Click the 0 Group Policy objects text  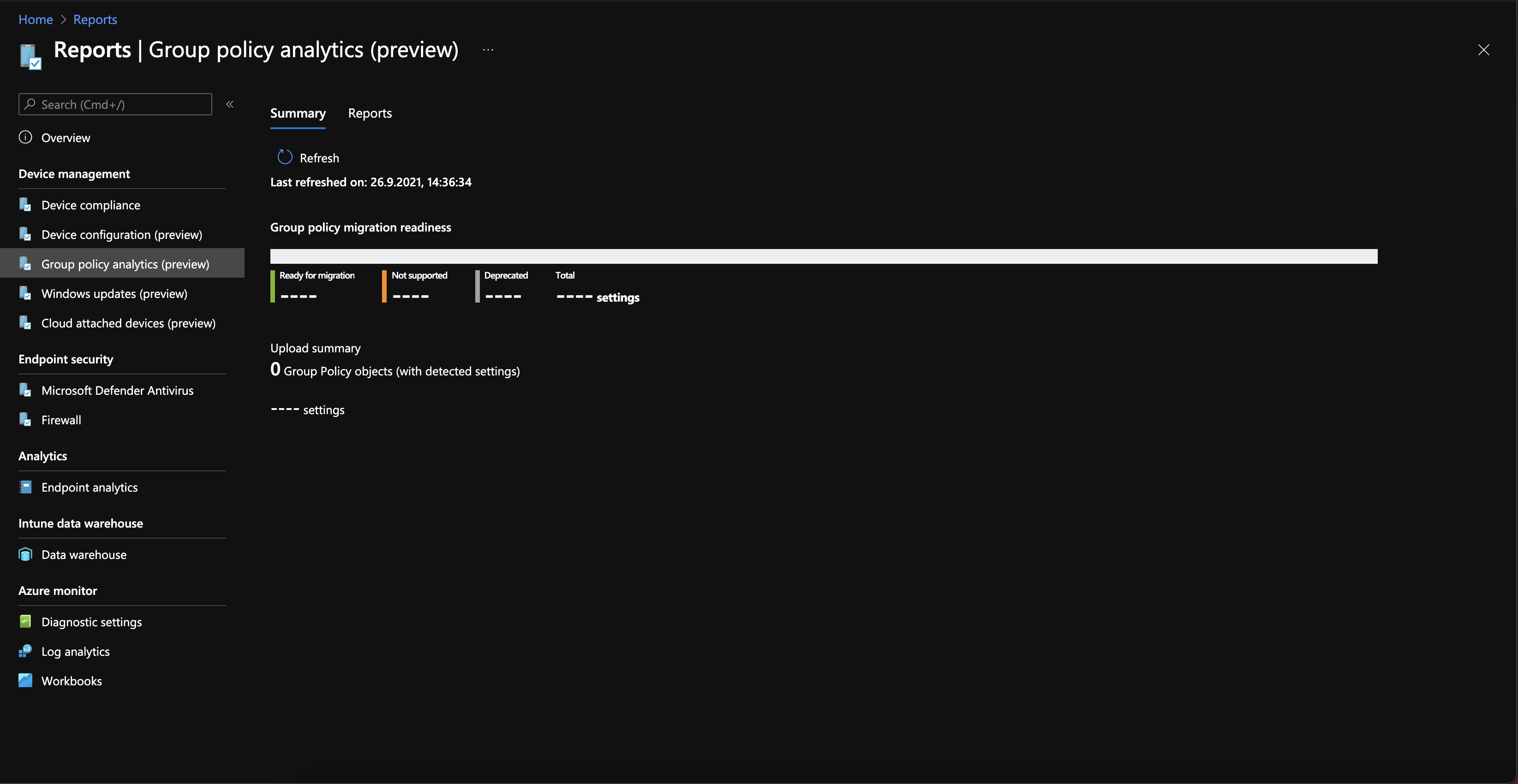click(395, 370)
